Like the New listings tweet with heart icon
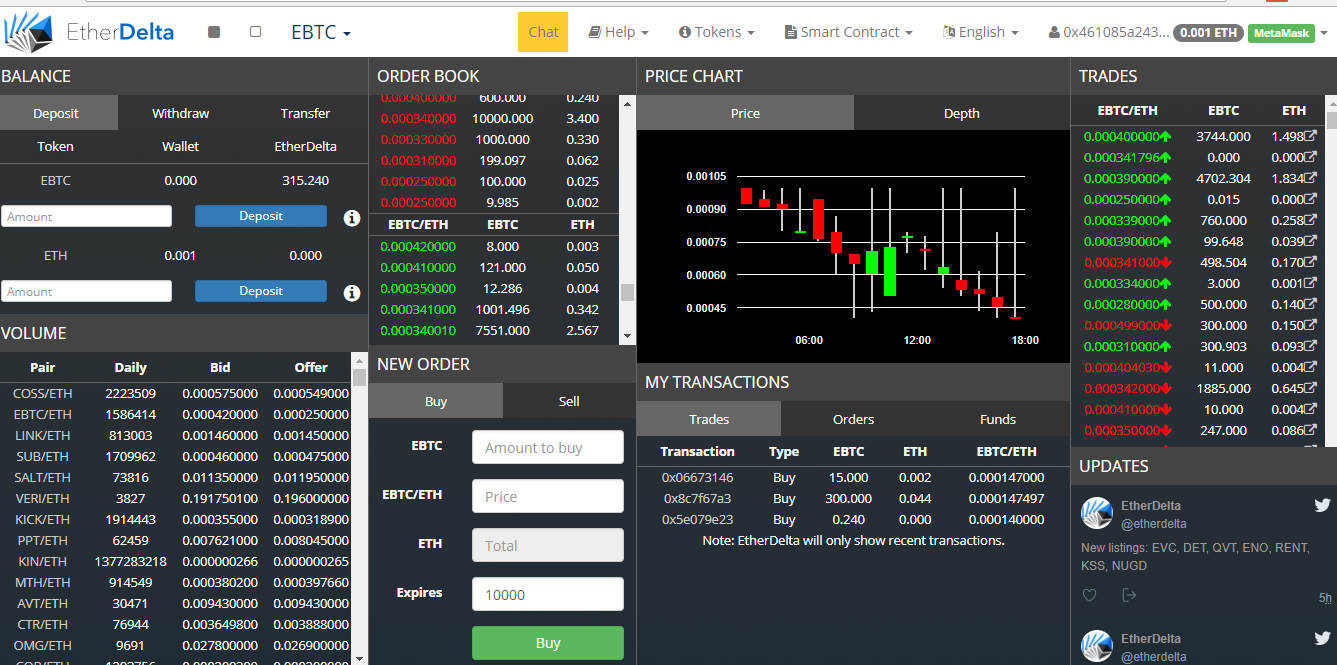This screenshot has width=1337, height=665. pyautogui.click(x=1090, y=595)
